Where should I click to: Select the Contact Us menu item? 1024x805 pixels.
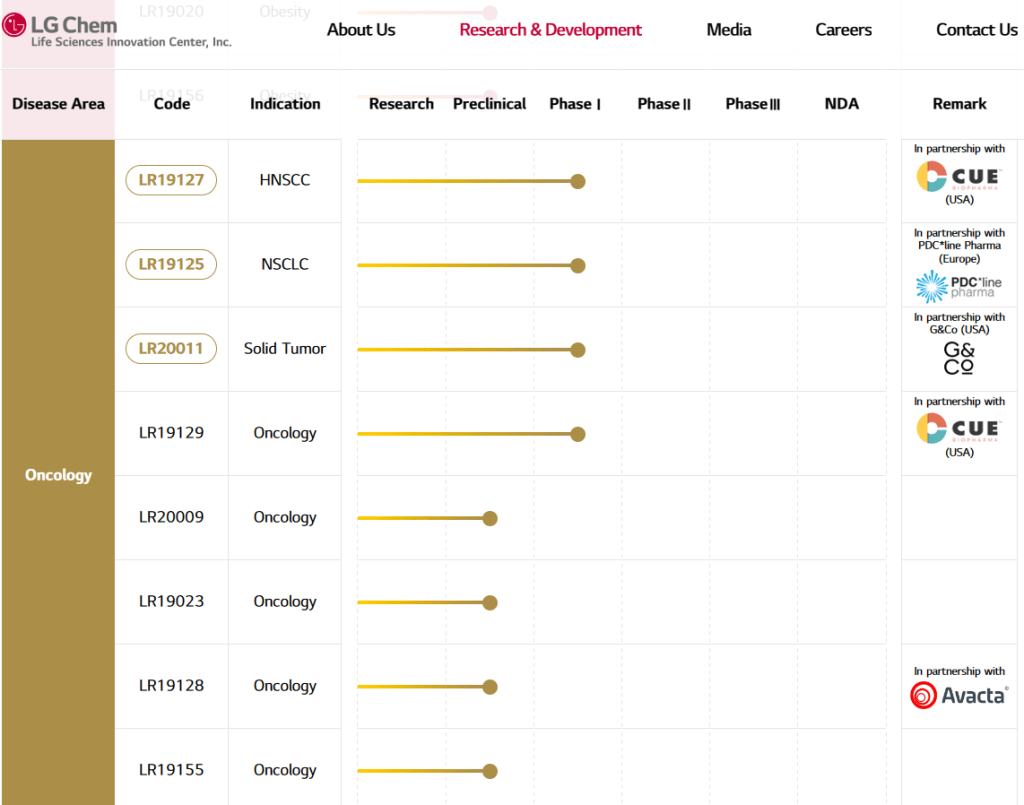976,30
